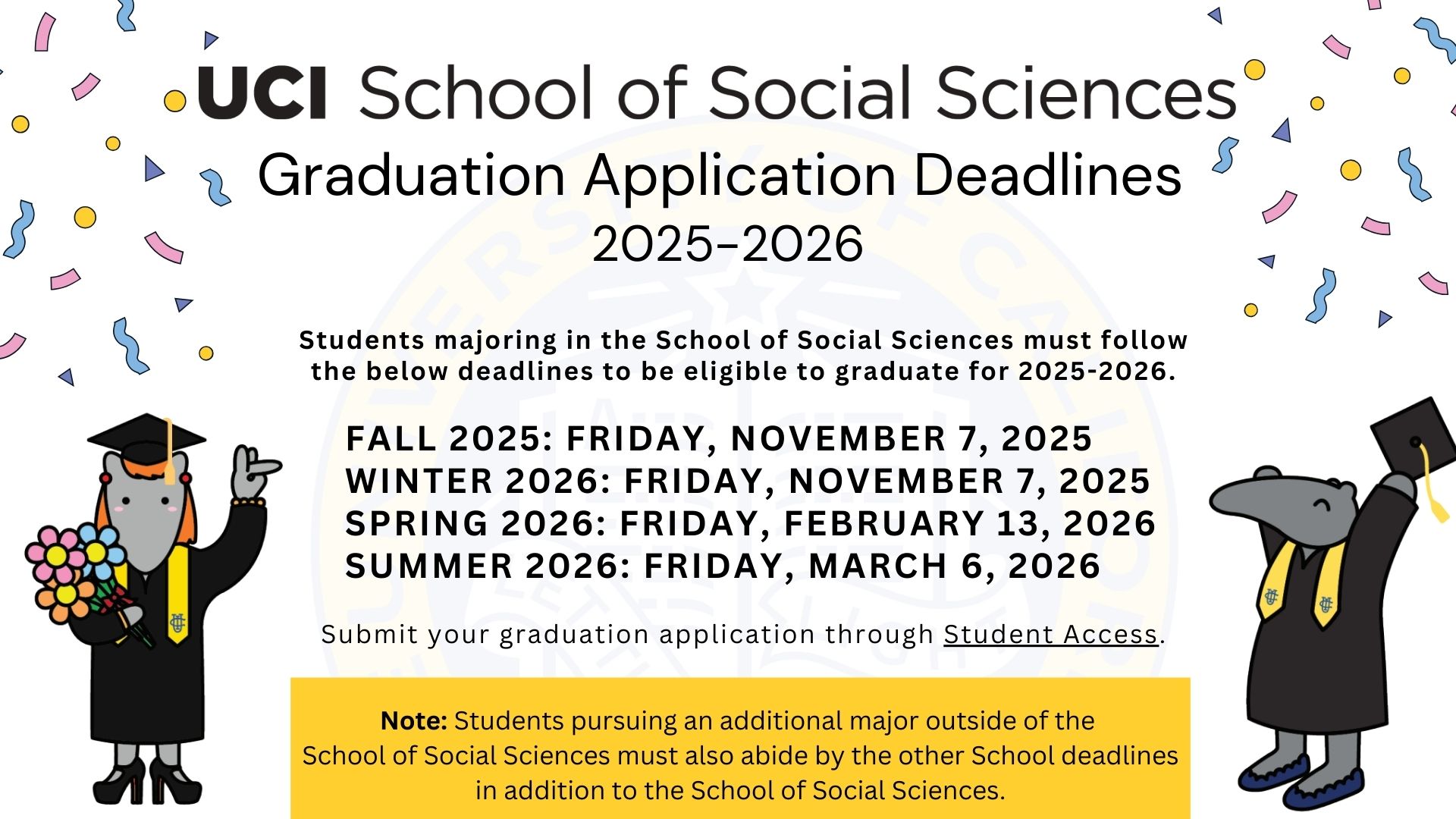Image resolution: width=1456 pixels, height=819 pixels.
Task: Select the Summer 2026 deadline line
Action: (x=722, y=566)
